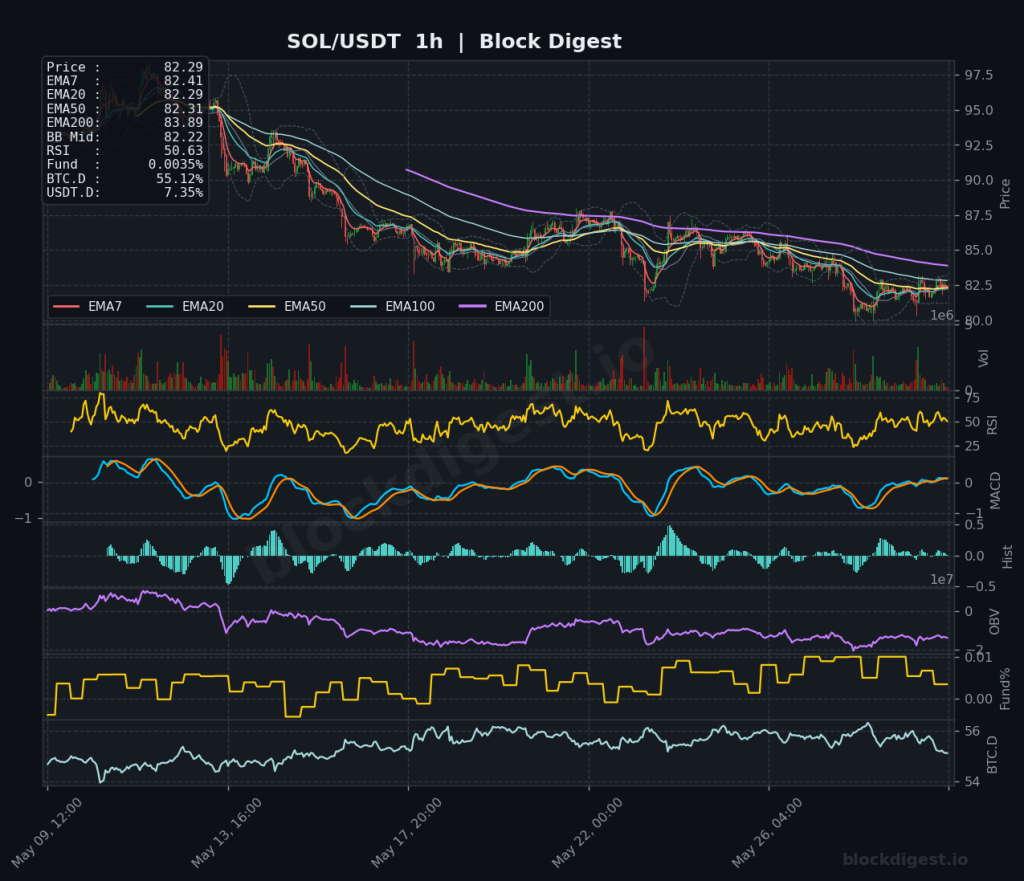Click the Fund% 0.01 tick label

pyautogui.click(x=978, y=658)
